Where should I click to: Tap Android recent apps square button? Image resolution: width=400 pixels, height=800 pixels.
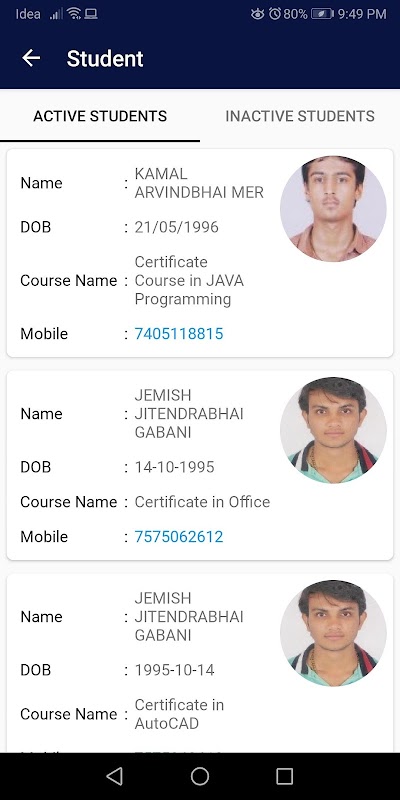pos(284,776)
